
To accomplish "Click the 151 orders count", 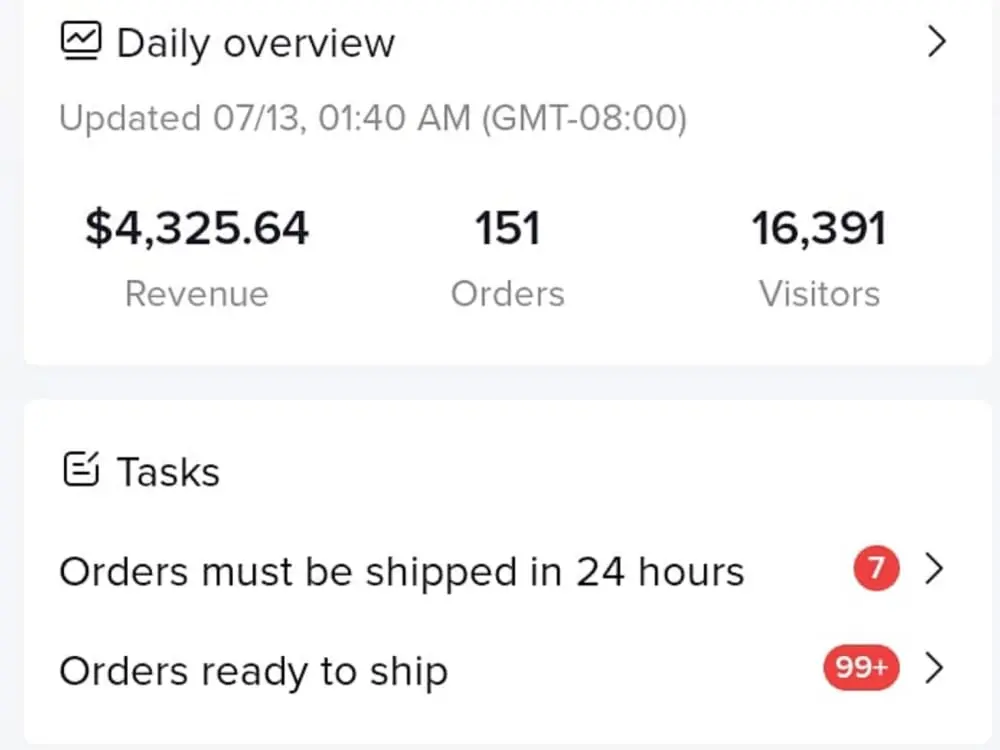I will click(507, 229).
